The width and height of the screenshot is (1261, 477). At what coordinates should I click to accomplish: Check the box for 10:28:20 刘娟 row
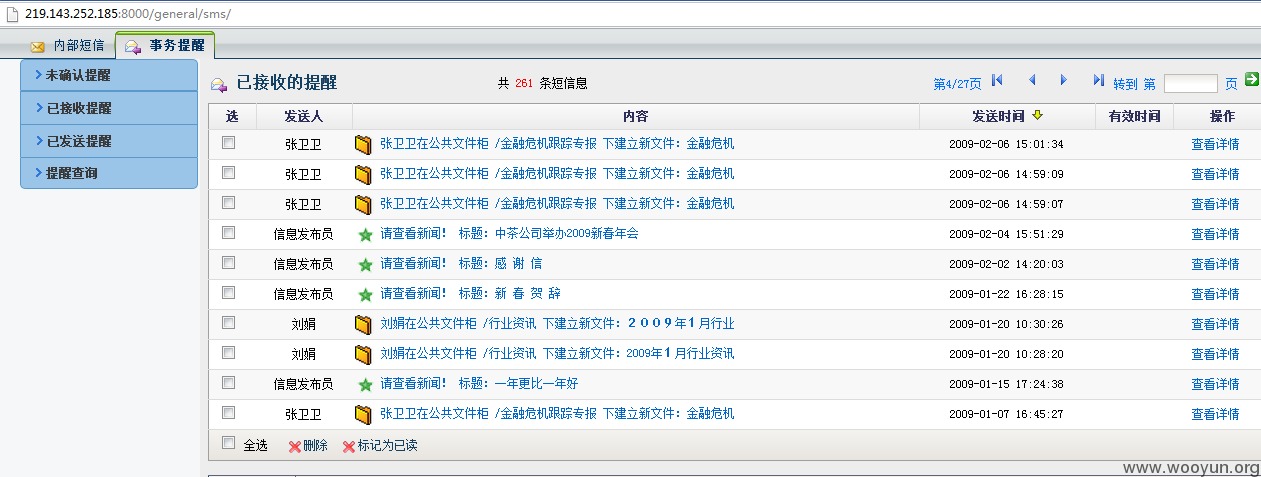229,353
